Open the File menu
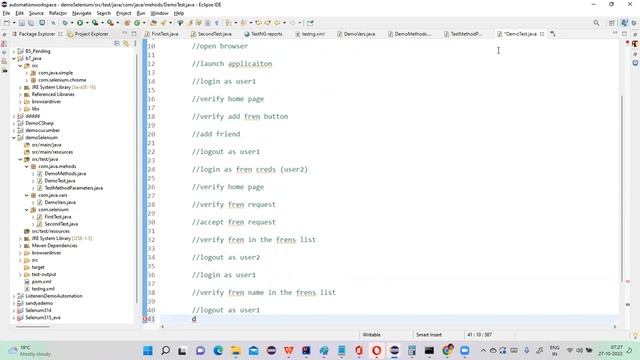Viewport: 640px width, 360px height. [x=6, y=13]
